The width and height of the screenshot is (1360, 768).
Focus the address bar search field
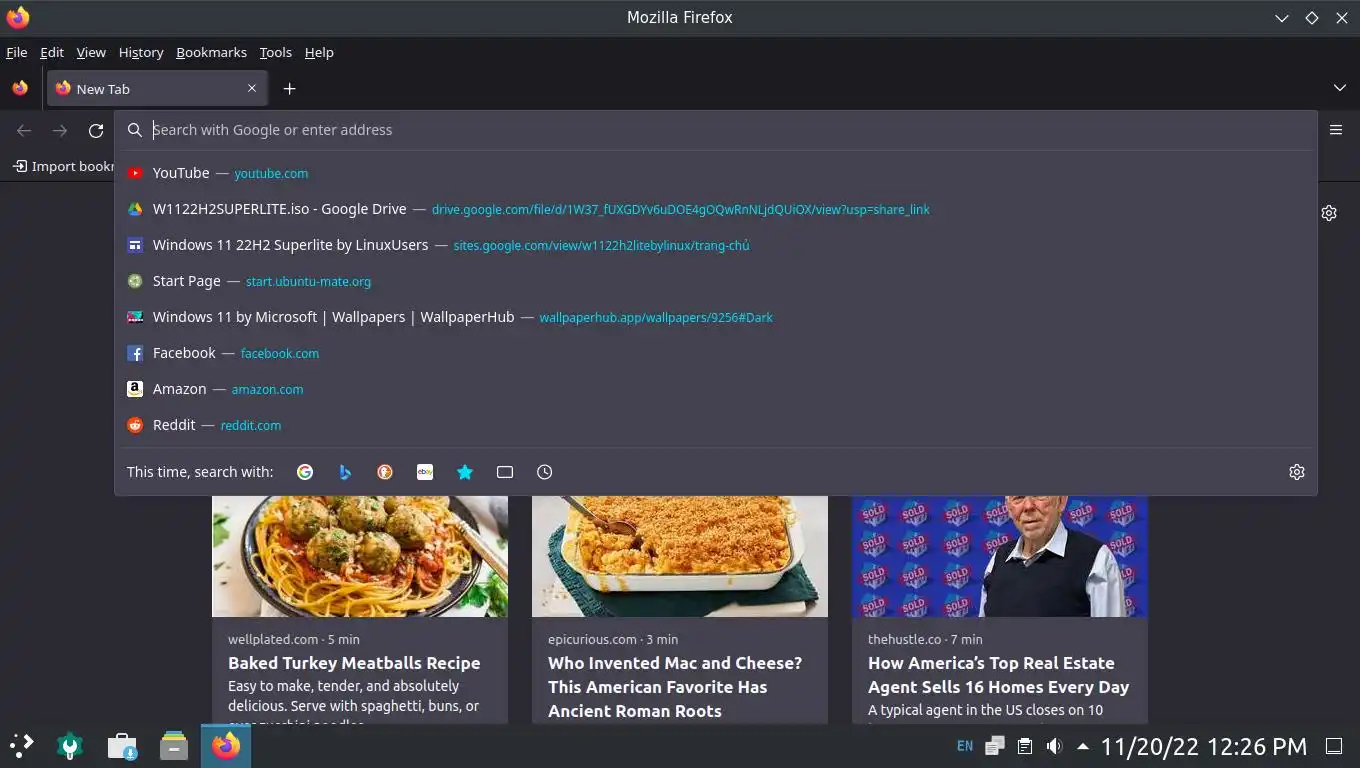(x=716, y=130)
